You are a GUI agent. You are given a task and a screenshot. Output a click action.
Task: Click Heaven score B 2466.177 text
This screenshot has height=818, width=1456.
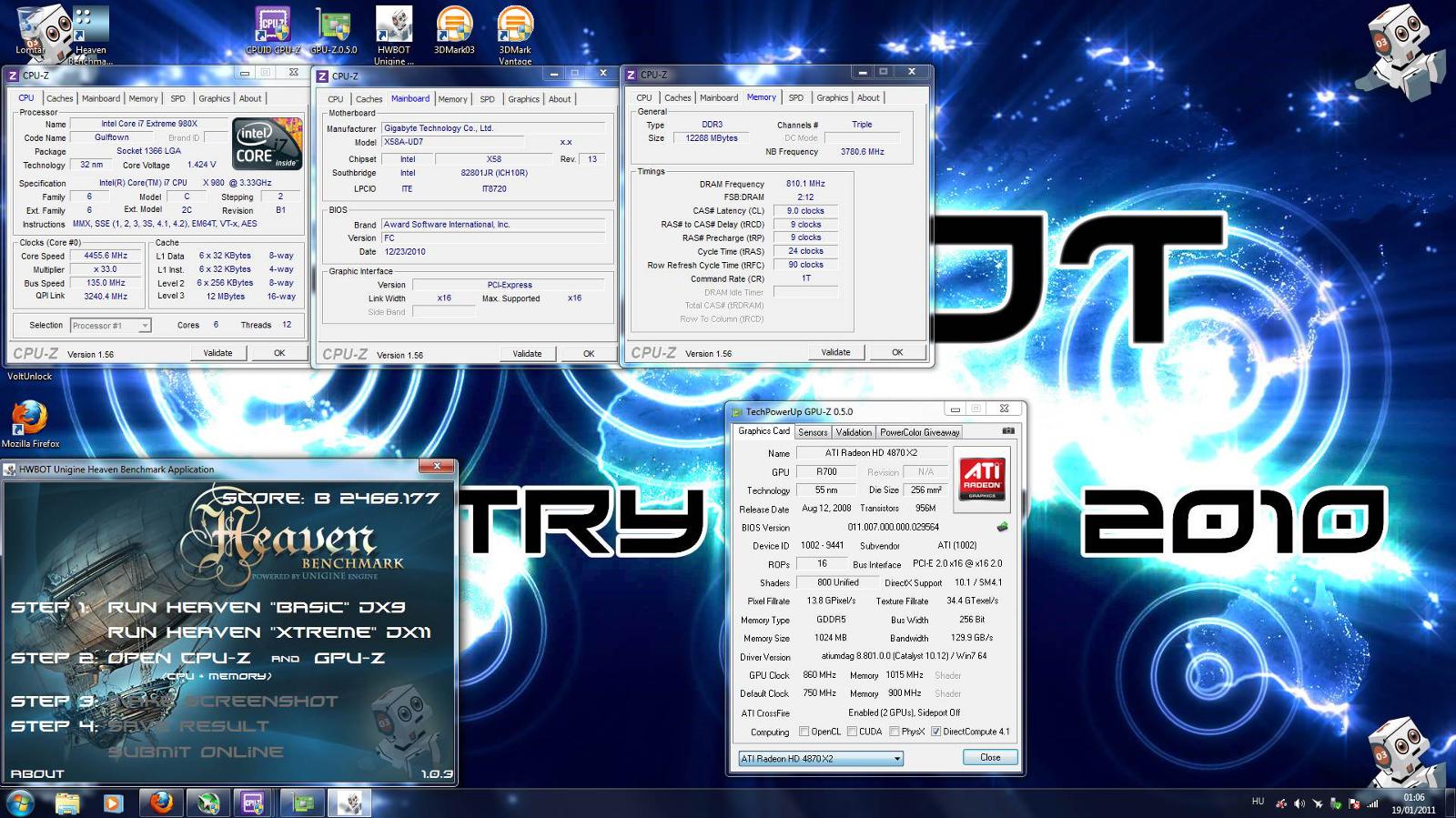pos(331,499)
